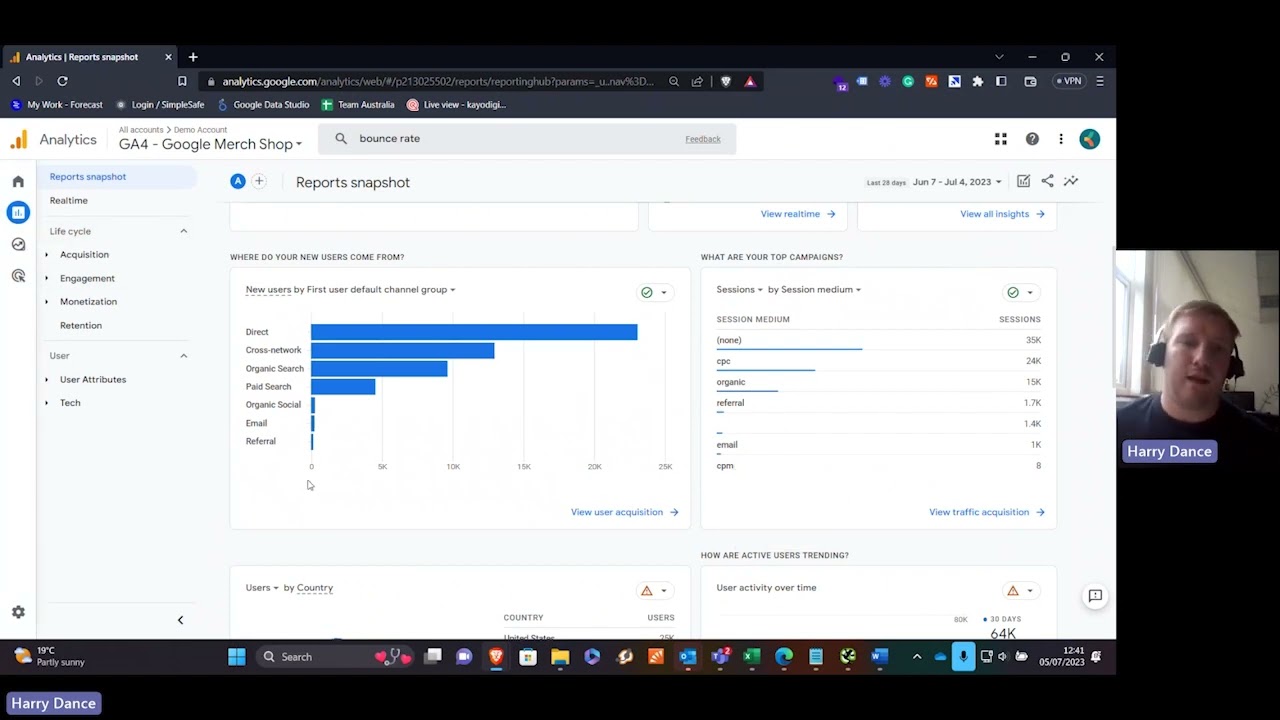Click the Feedback link in search bar
Screen dimensions: 1280x720
click(x=703, y=139)
